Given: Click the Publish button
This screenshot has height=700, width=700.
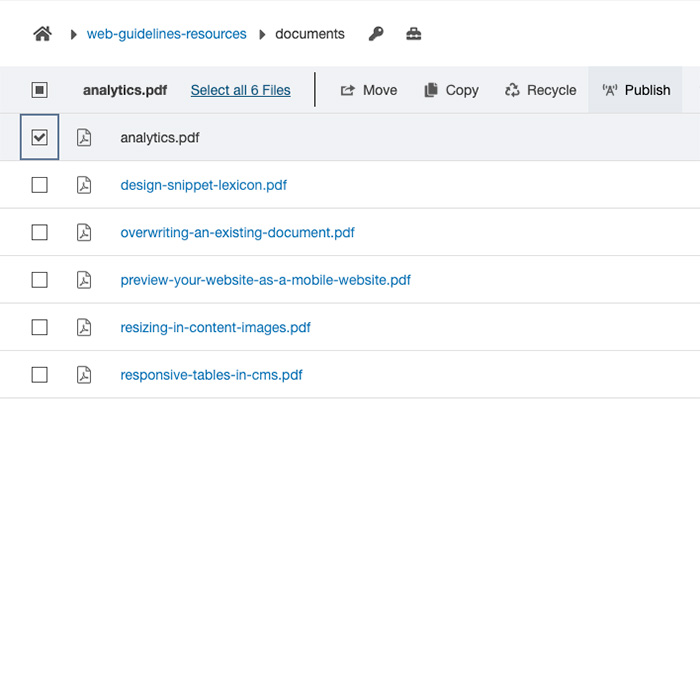Looking at the screenshot, I should [x=636, y=90].
